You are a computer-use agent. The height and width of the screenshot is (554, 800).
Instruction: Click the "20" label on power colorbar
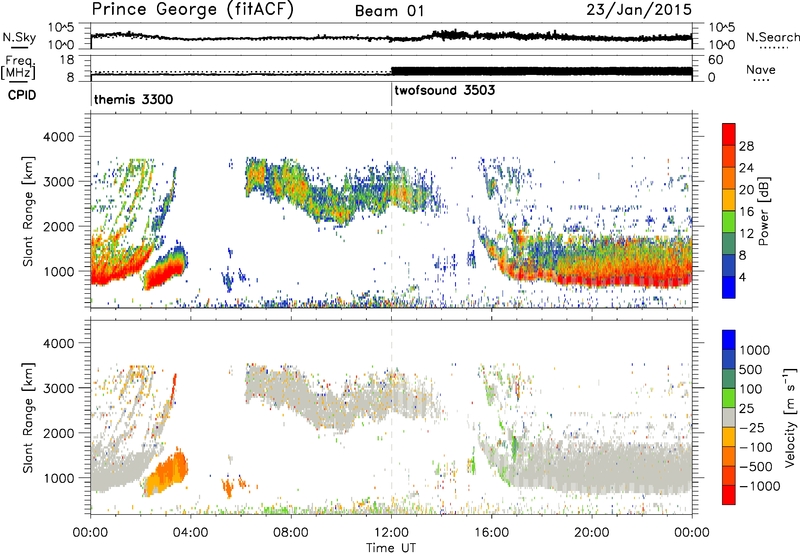(746, 190)
